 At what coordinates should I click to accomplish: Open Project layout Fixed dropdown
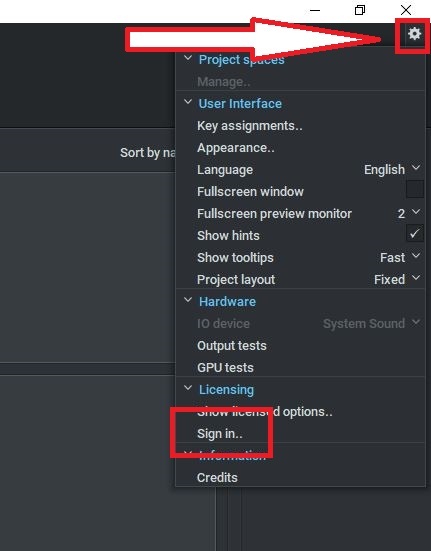397,279
